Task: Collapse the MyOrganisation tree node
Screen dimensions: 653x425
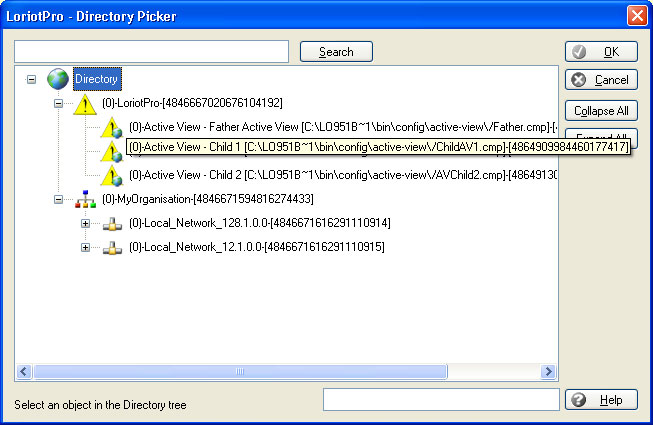Action: click(58, 199)
